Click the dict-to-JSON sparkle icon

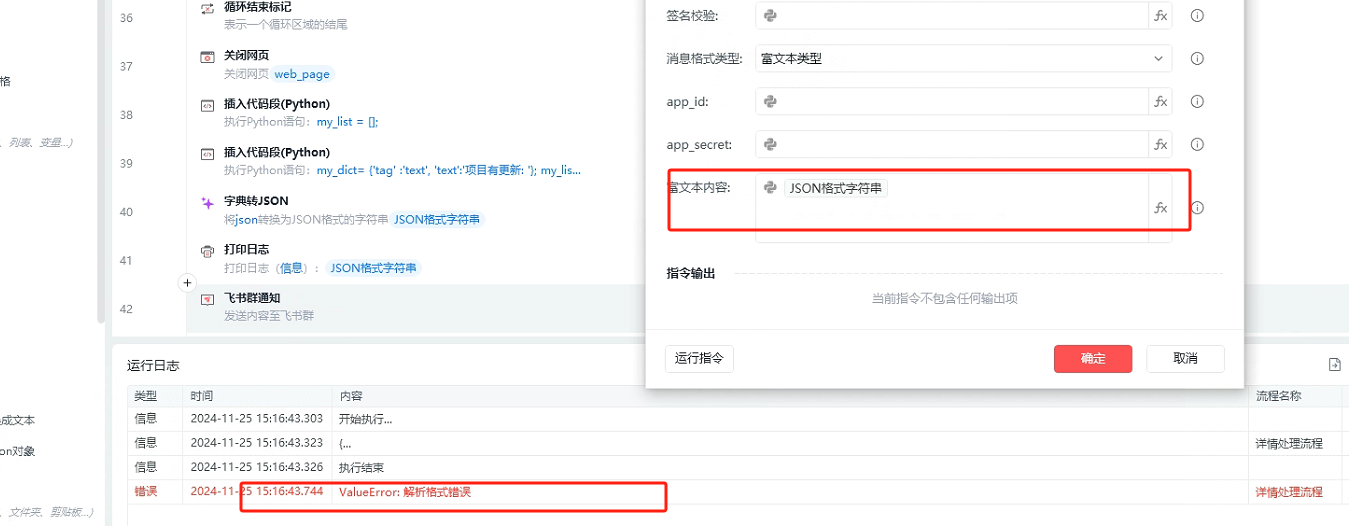tap(207, 202)
